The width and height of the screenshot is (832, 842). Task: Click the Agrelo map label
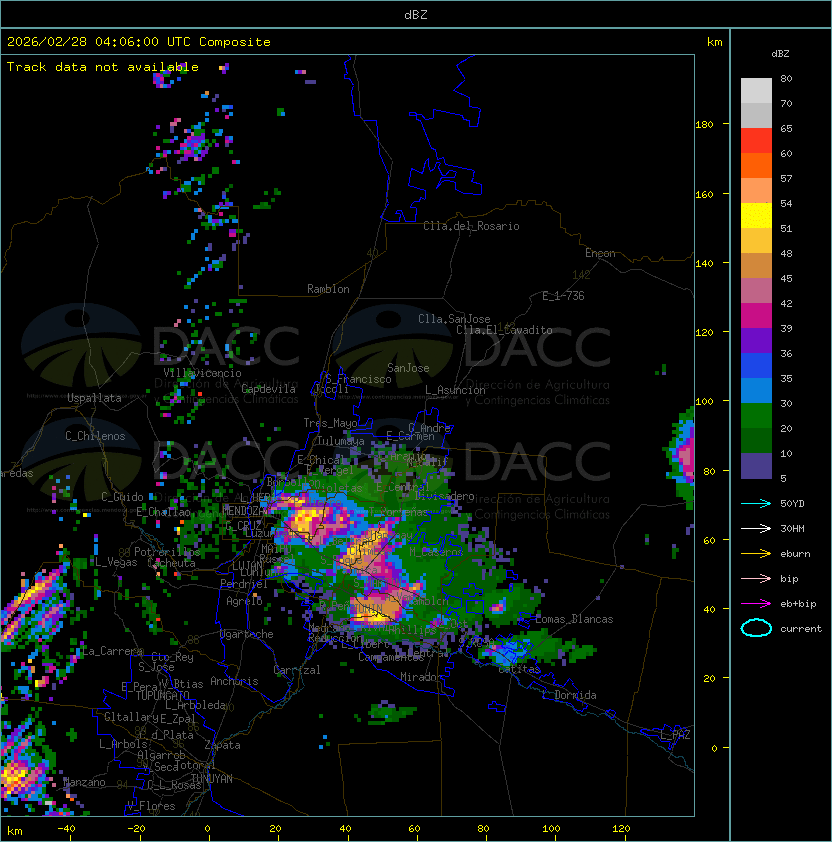tap(244, 601)
